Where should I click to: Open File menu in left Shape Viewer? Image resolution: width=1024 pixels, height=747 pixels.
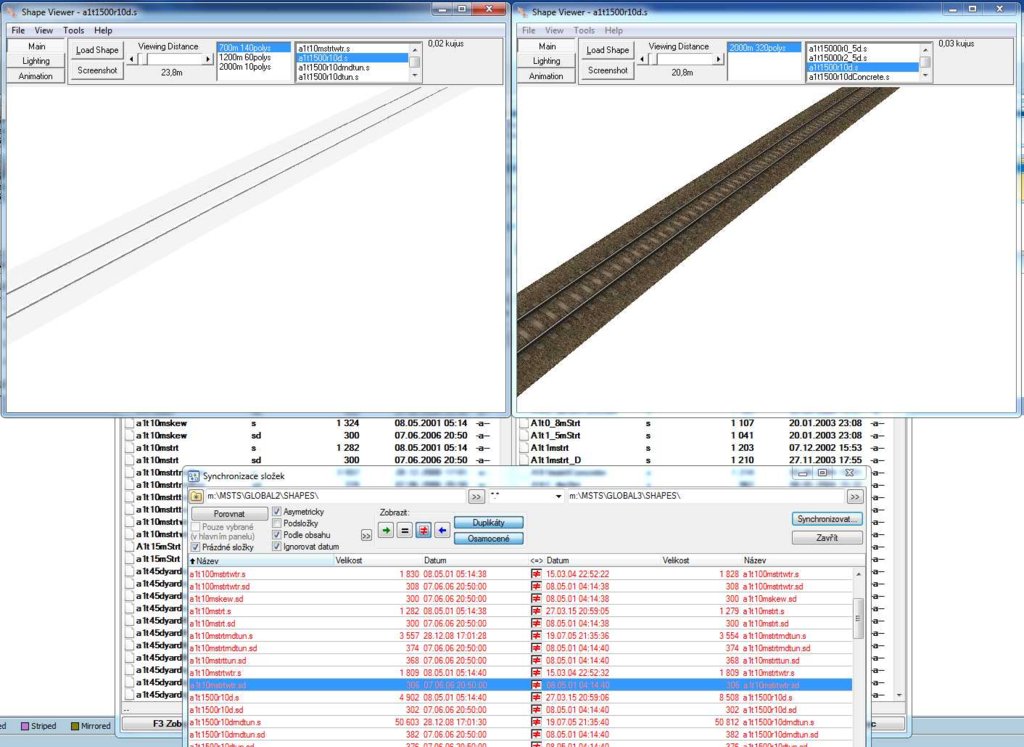tap(18, 30)
